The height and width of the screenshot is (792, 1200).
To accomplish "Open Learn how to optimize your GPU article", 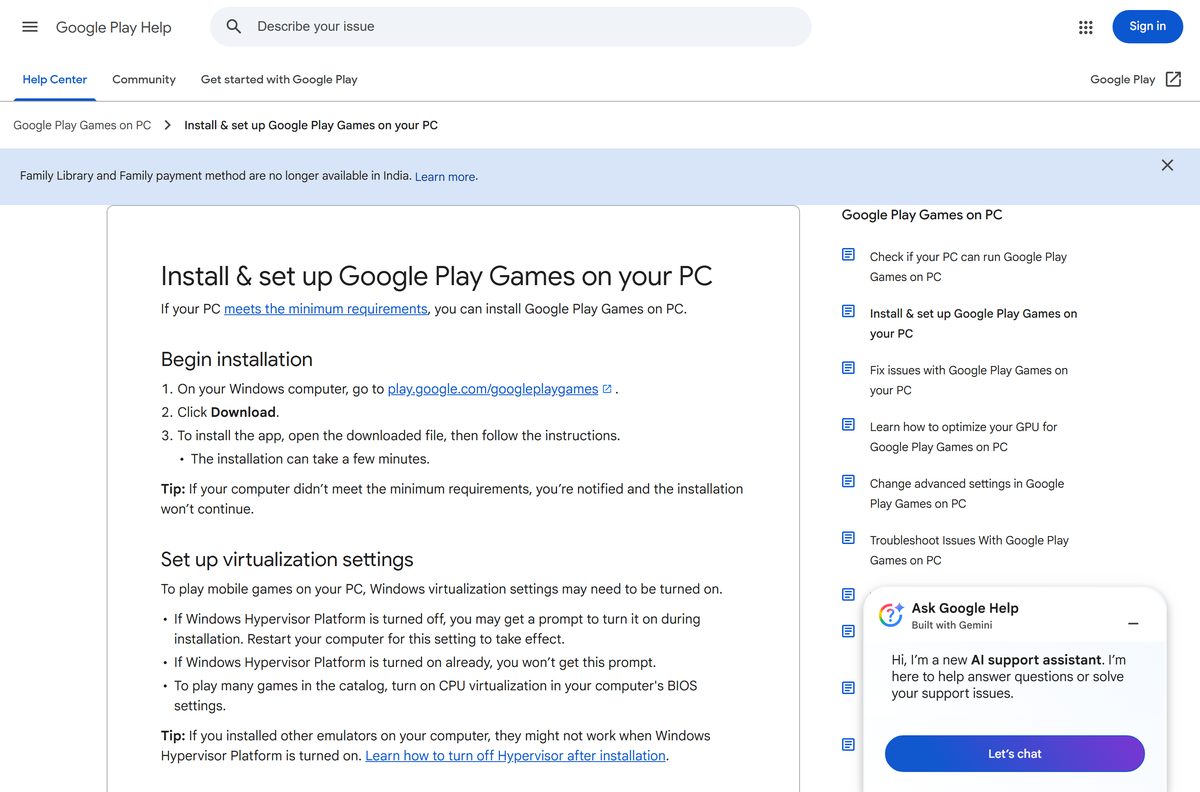I will [x=963, y=437].
